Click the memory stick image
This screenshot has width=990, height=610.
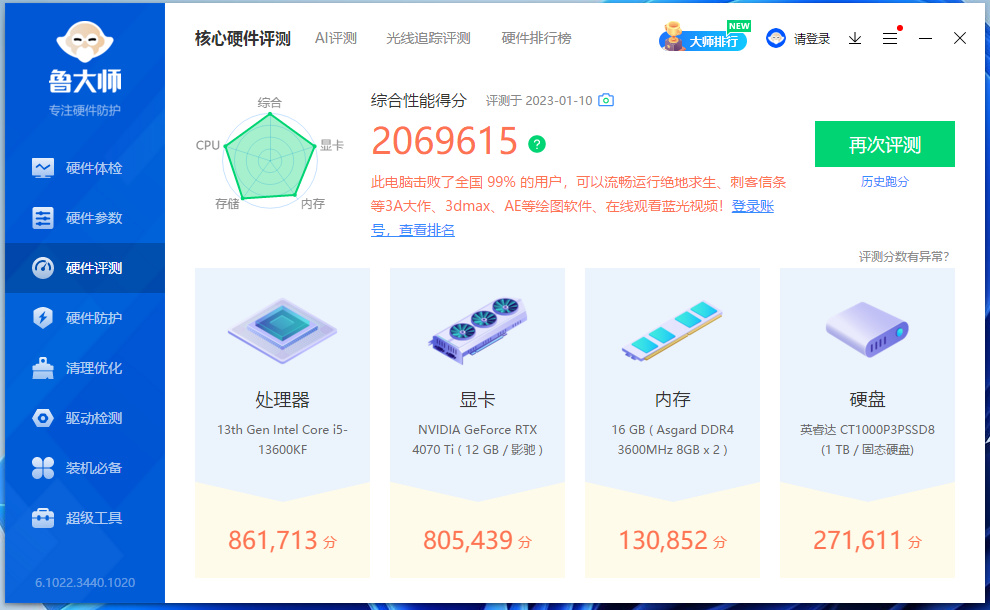tap(672, 331)
